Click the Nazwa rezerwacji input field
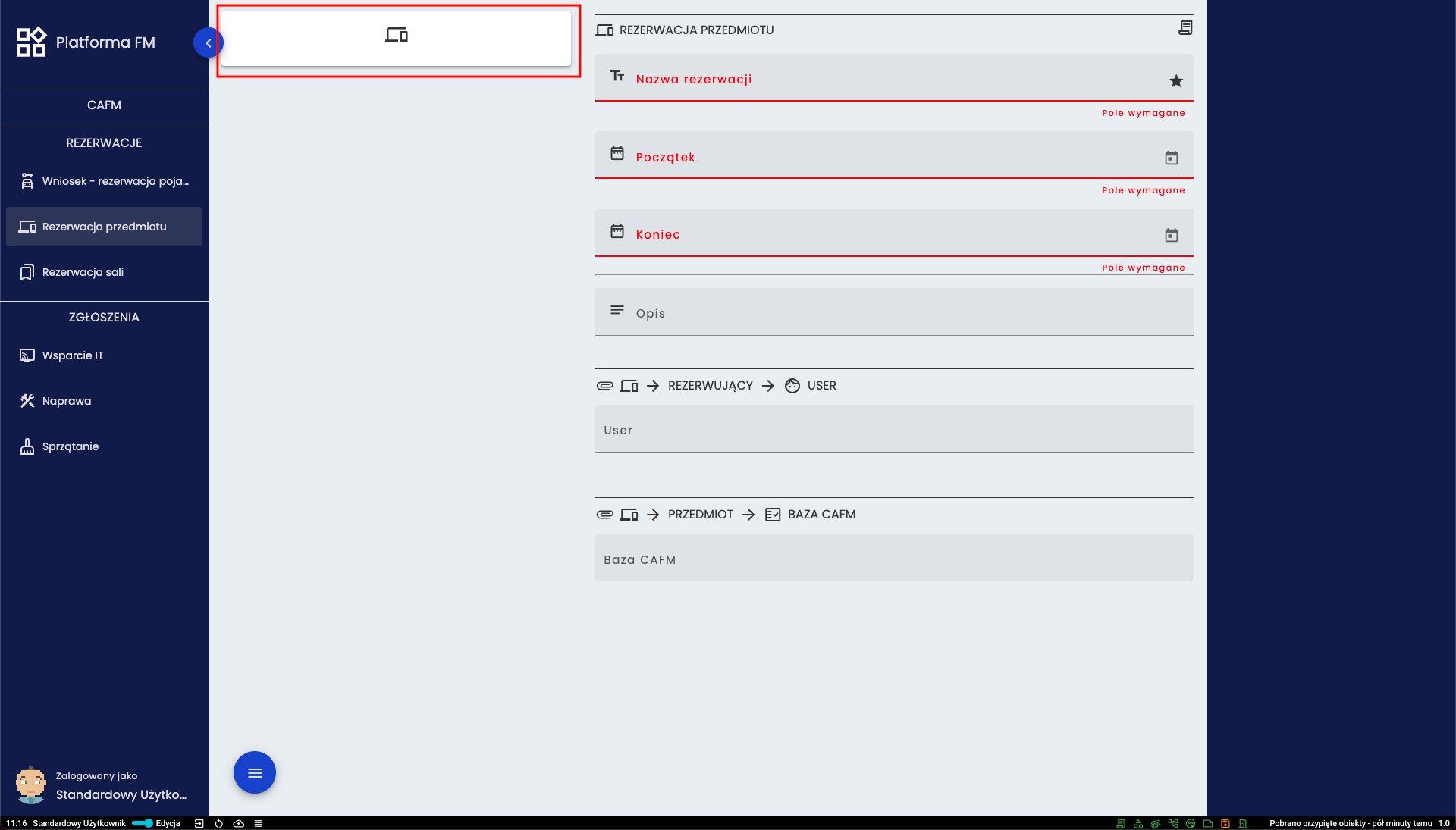Image resolution: width=1456 pixels, height=830 pixels. click(x=894, y=79)
